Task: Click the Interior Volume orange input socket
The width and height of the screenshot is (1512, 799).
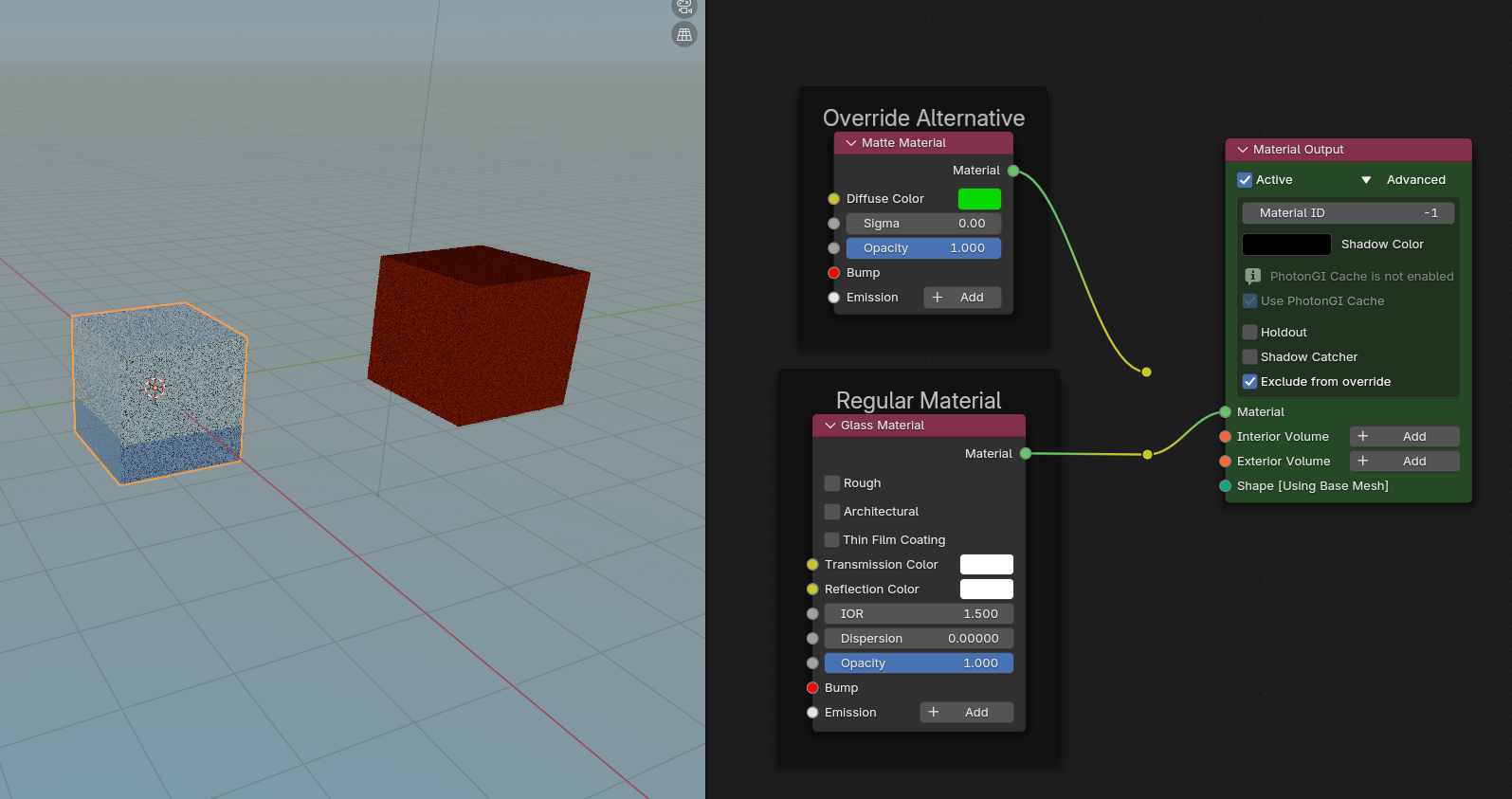Action: (x=1226, y=437)
